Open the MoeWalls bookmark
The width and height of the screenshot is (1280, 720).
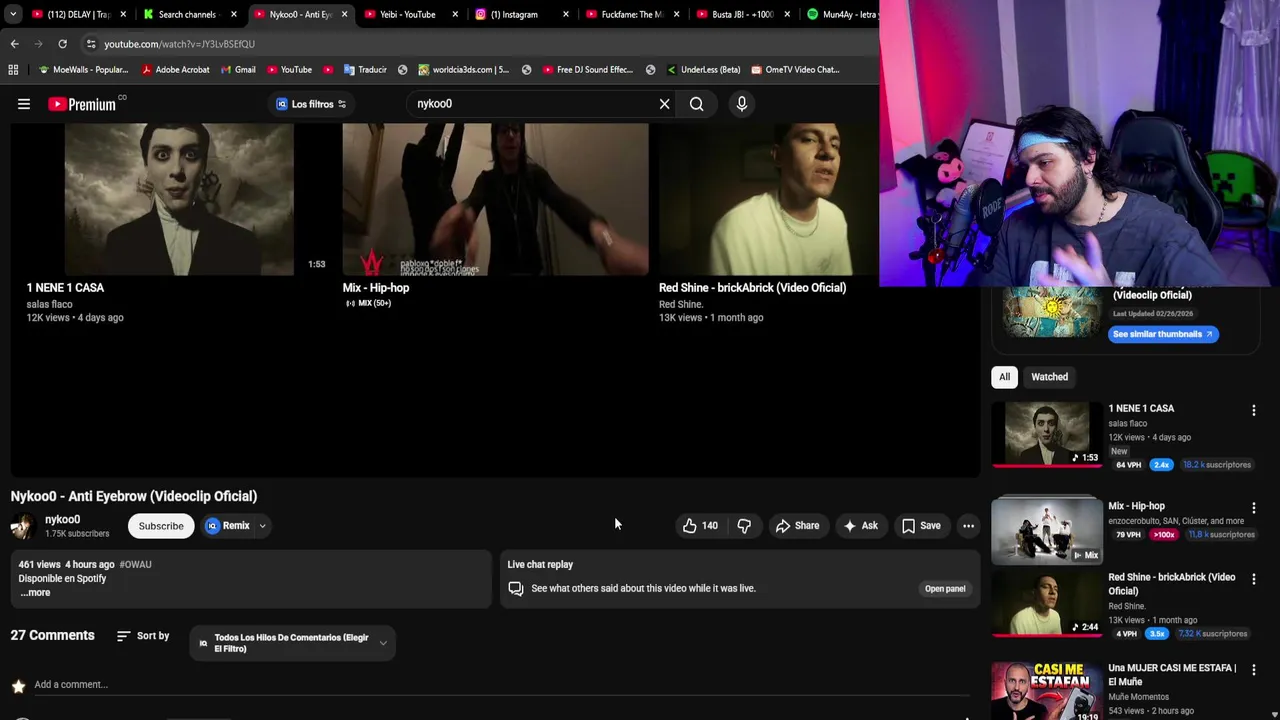[83, 70]
